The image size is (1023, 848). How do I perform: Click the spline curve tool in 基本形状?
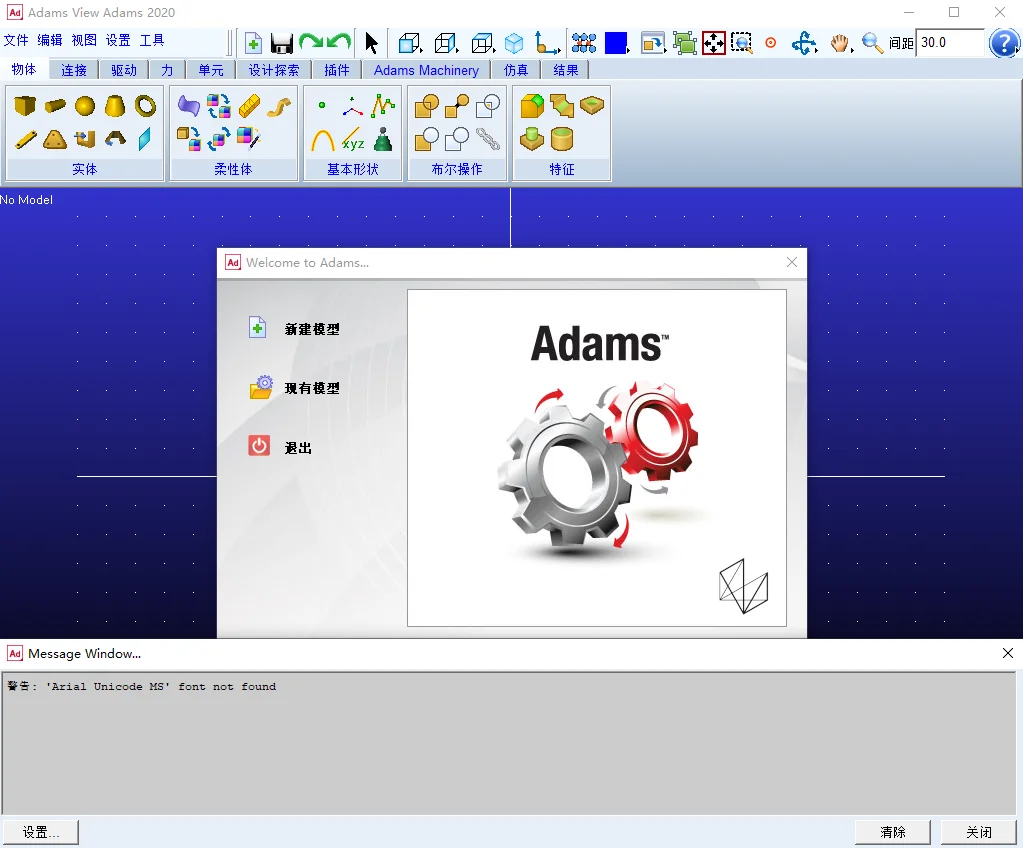pos(383,106)
